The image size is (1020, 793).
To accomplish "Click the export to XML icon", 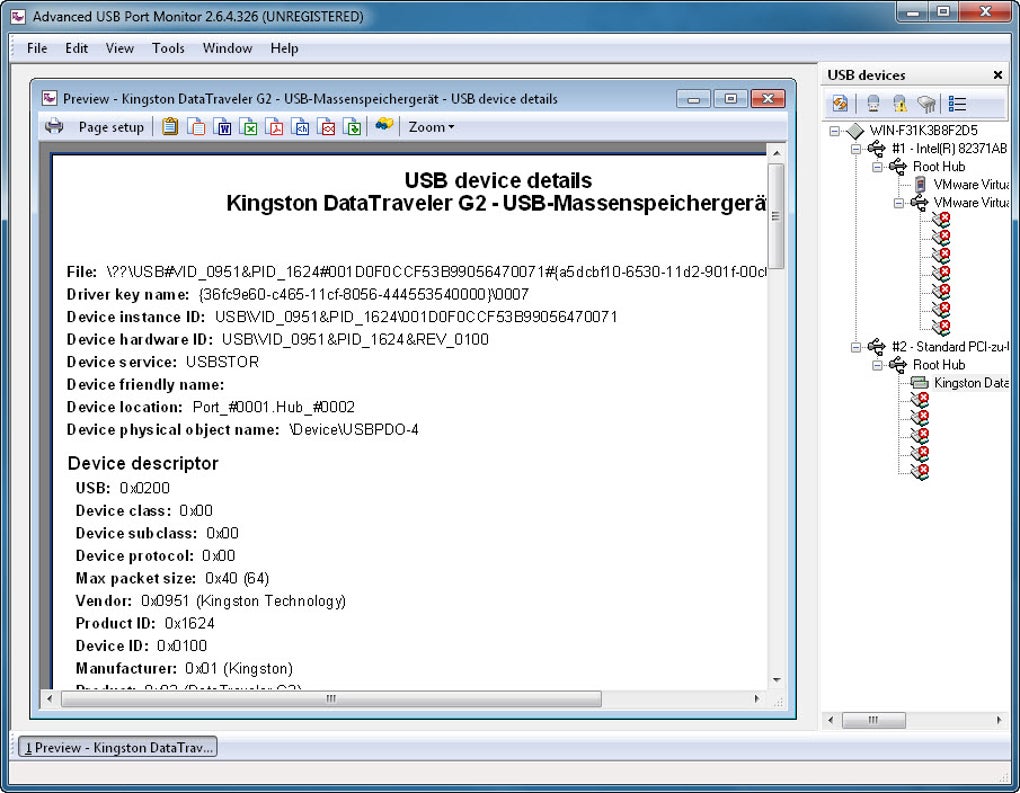I will [x=327, y=126].
